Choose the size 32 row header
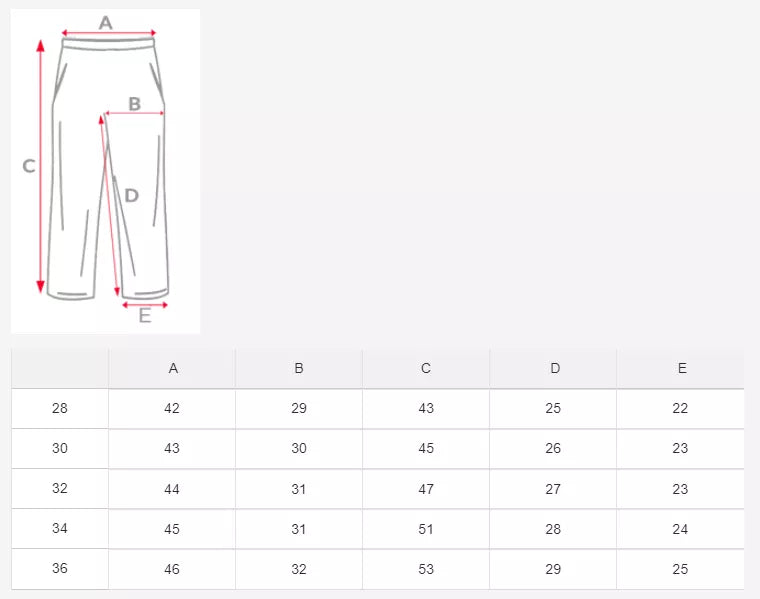The image size is (760, 599). pyautogui.click(x=60, y=488)
